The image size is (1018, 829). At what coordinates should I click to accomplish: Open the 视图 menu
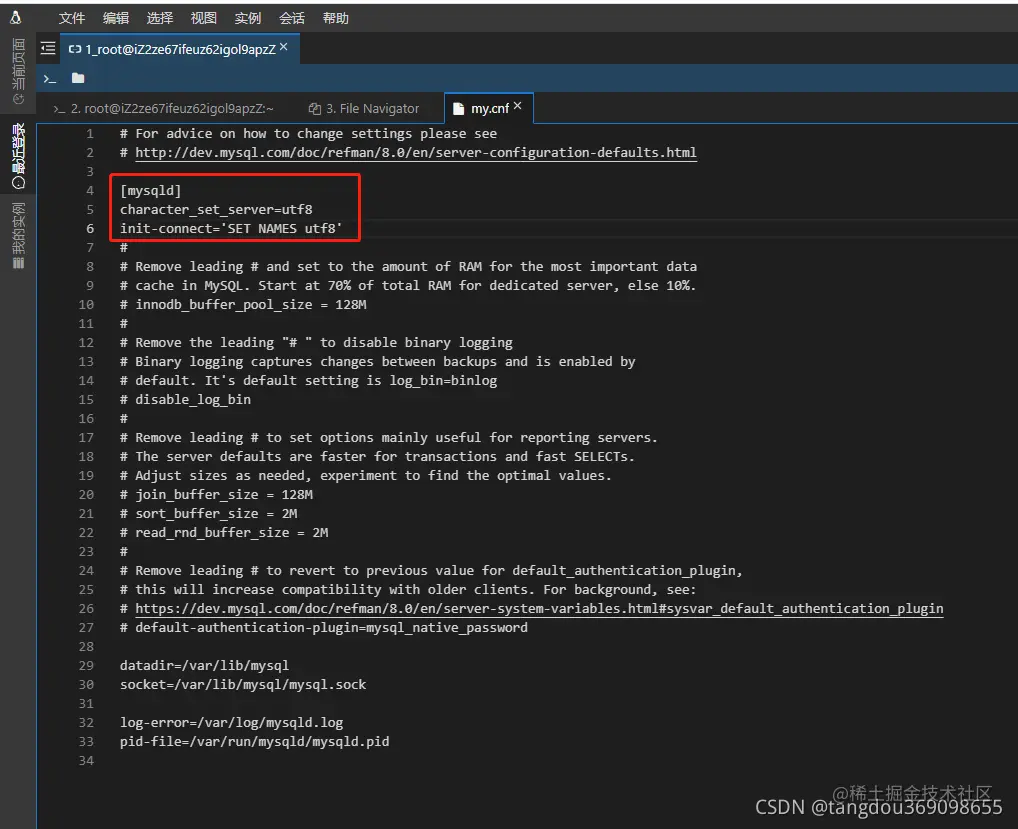pos(203,18)
